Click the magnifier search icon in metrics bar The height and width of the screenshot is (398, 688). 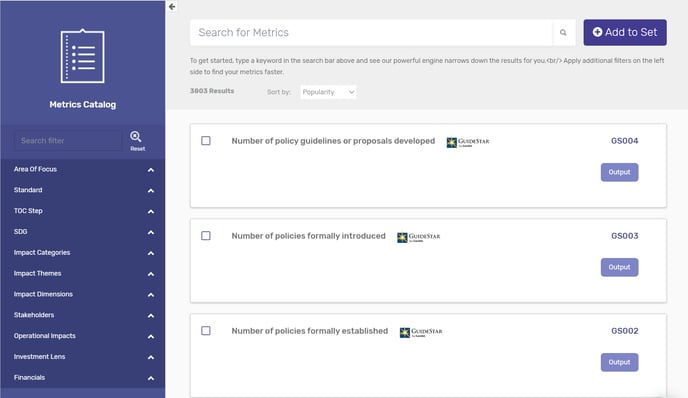563,32
